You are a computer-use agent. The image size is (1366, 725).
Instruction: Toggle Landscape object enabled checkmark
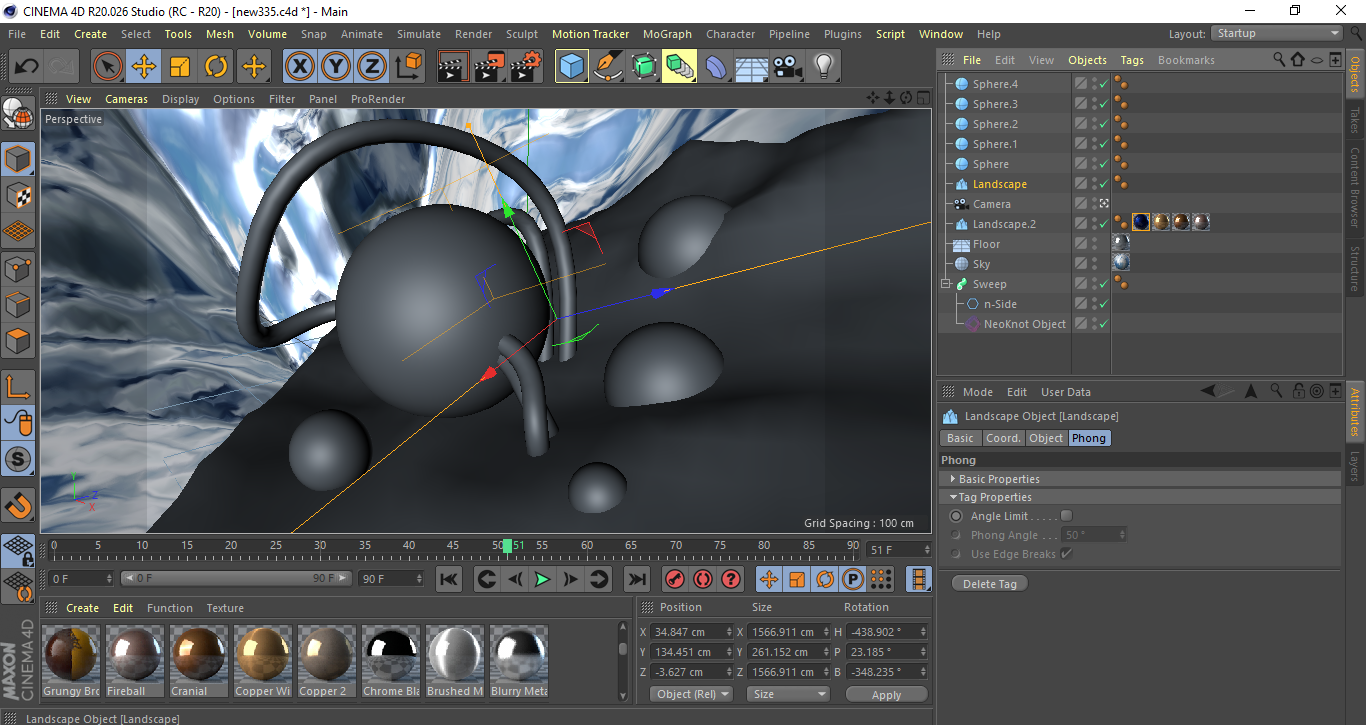coord(1103,184)
